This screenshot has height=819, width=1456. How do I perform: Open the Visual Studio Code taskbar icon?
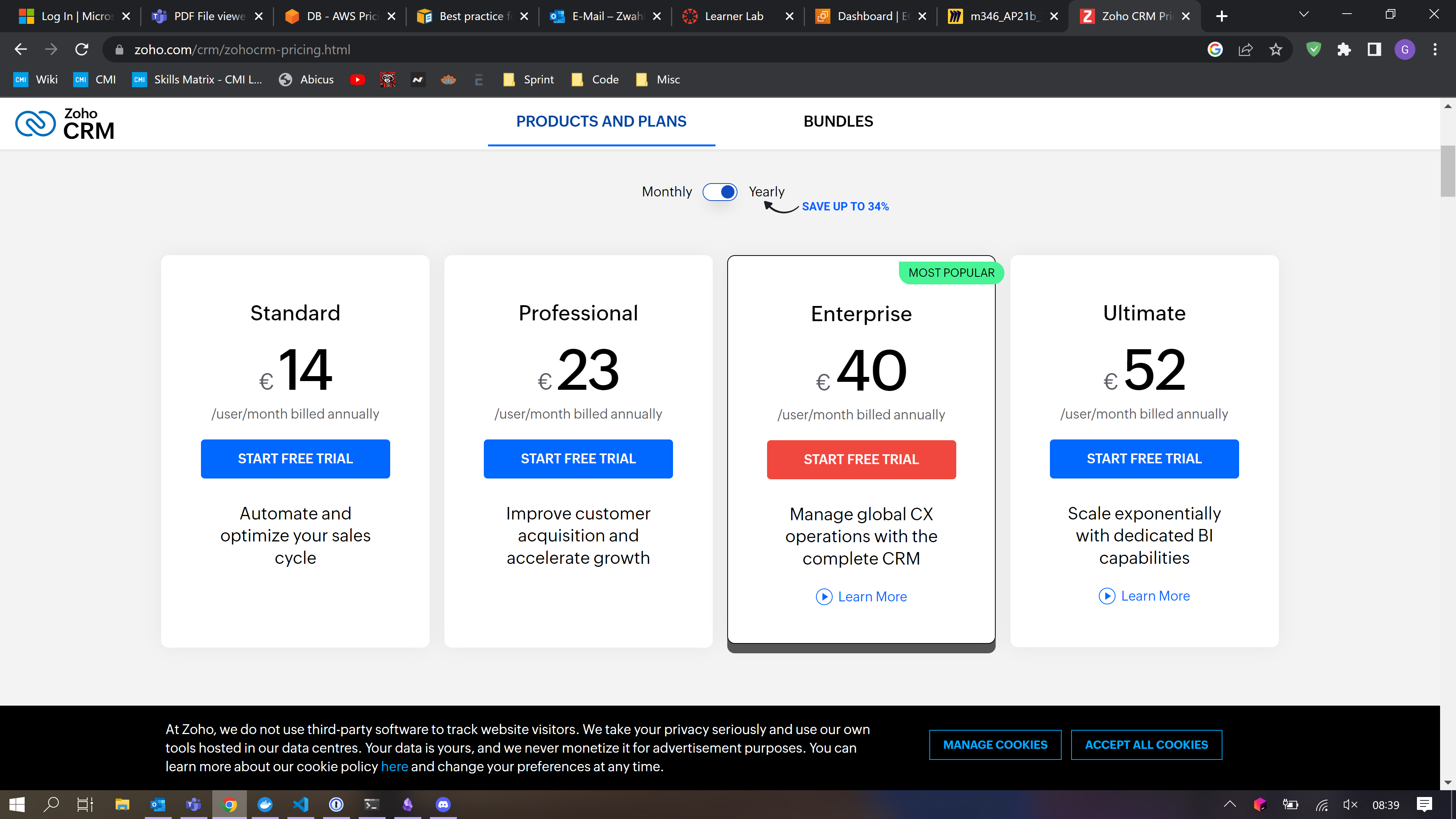coord(301,804)
